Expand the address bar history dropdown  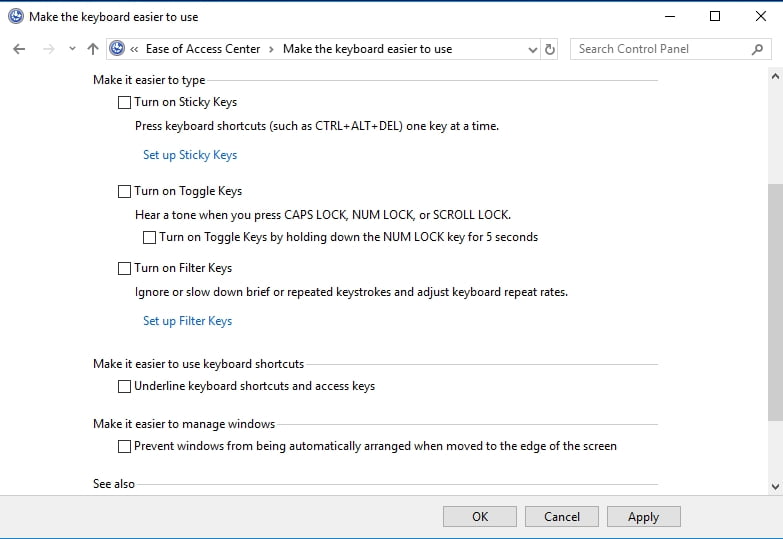[x=533, y=49]
